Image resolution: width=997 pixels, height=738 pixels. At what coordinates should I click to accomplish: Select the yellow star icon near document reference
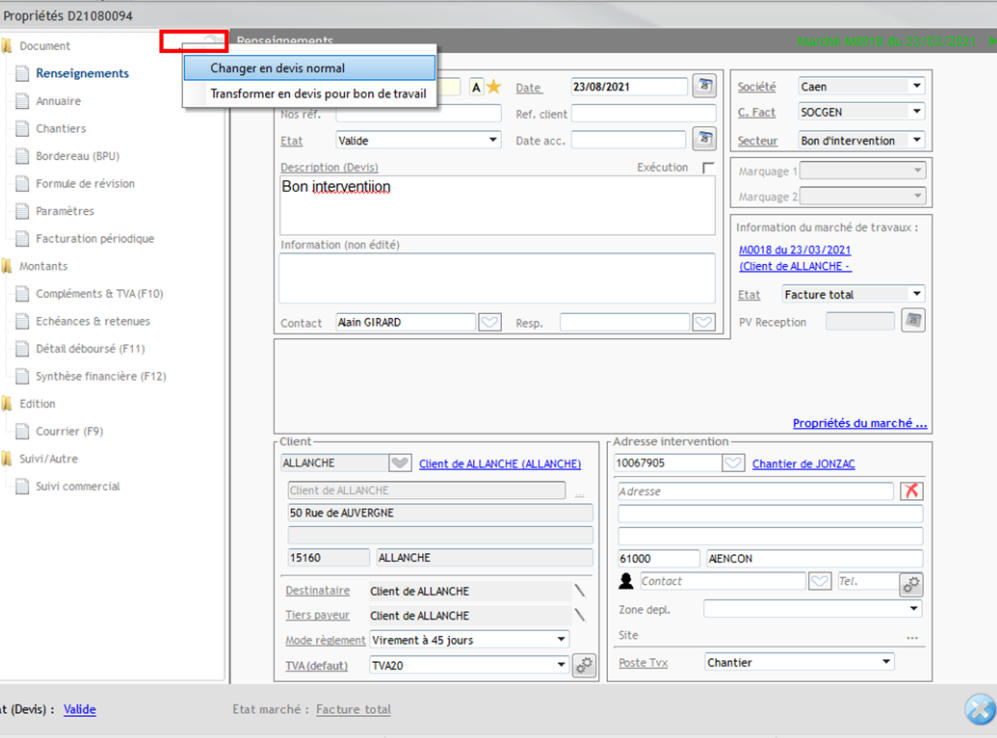[493, 87]
